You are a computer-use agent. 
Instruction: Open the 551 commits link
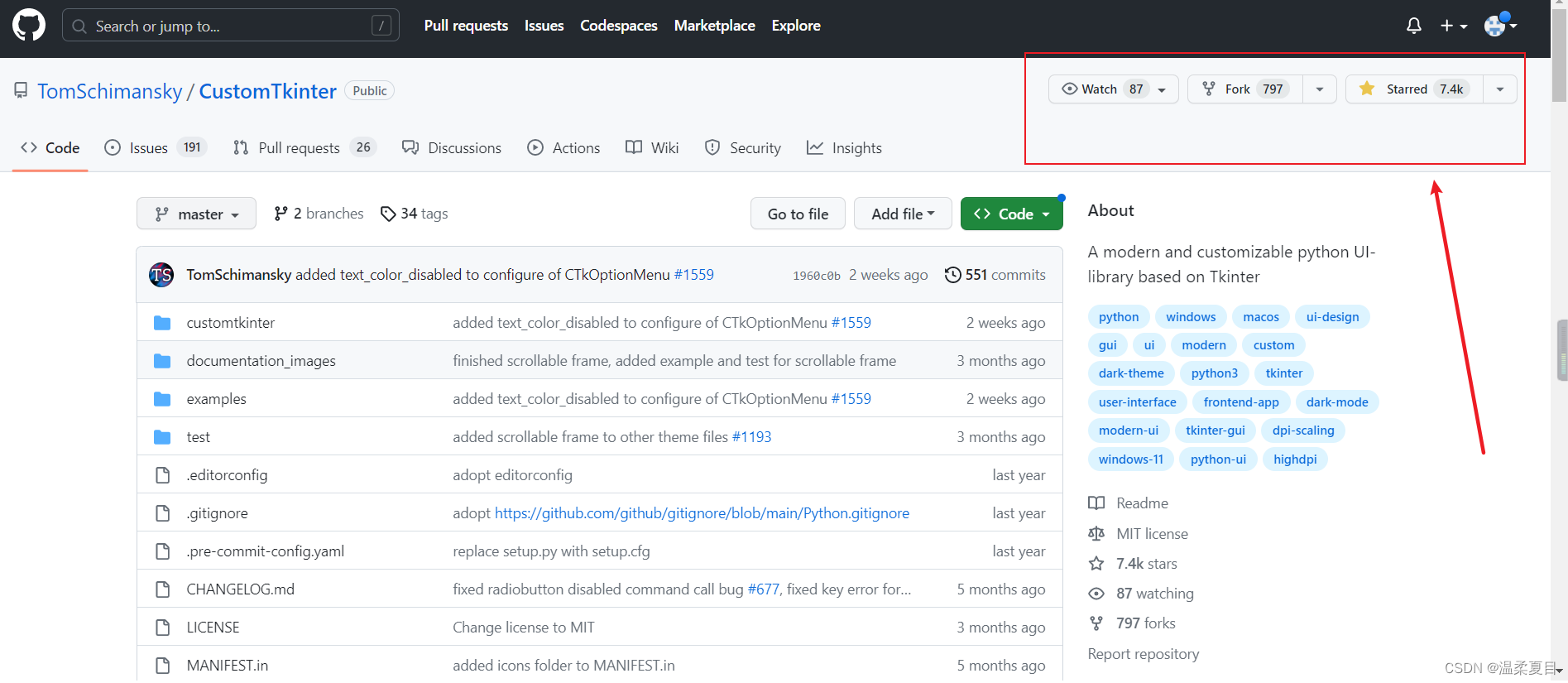tap(995, 275)
